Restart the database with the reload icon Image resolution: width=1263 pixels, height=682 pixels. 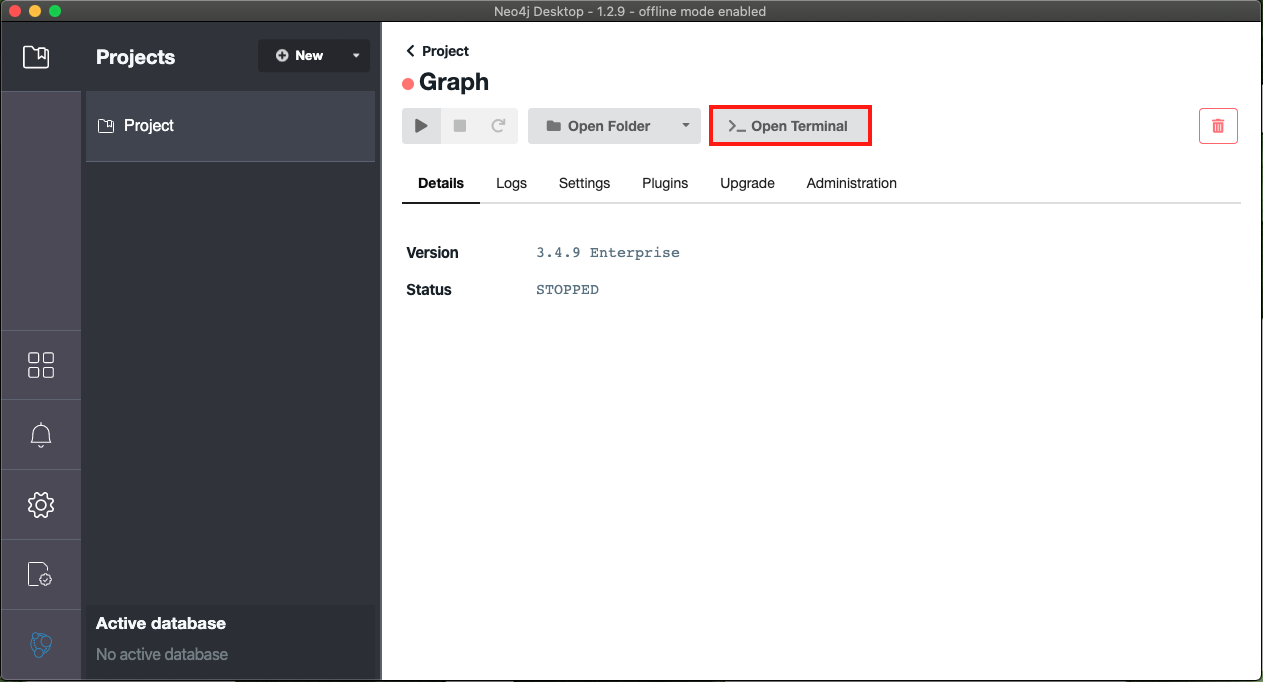498,126
